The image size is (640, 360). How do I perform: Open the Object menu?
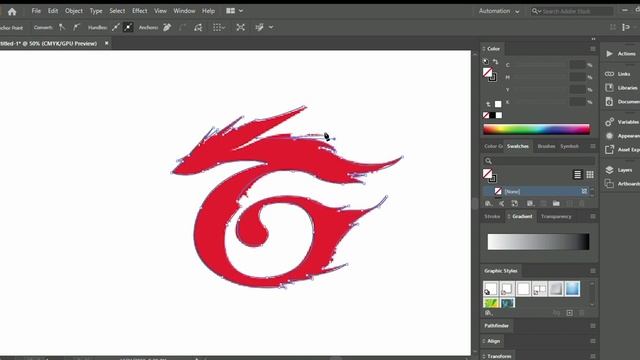[x=74, y=11]
